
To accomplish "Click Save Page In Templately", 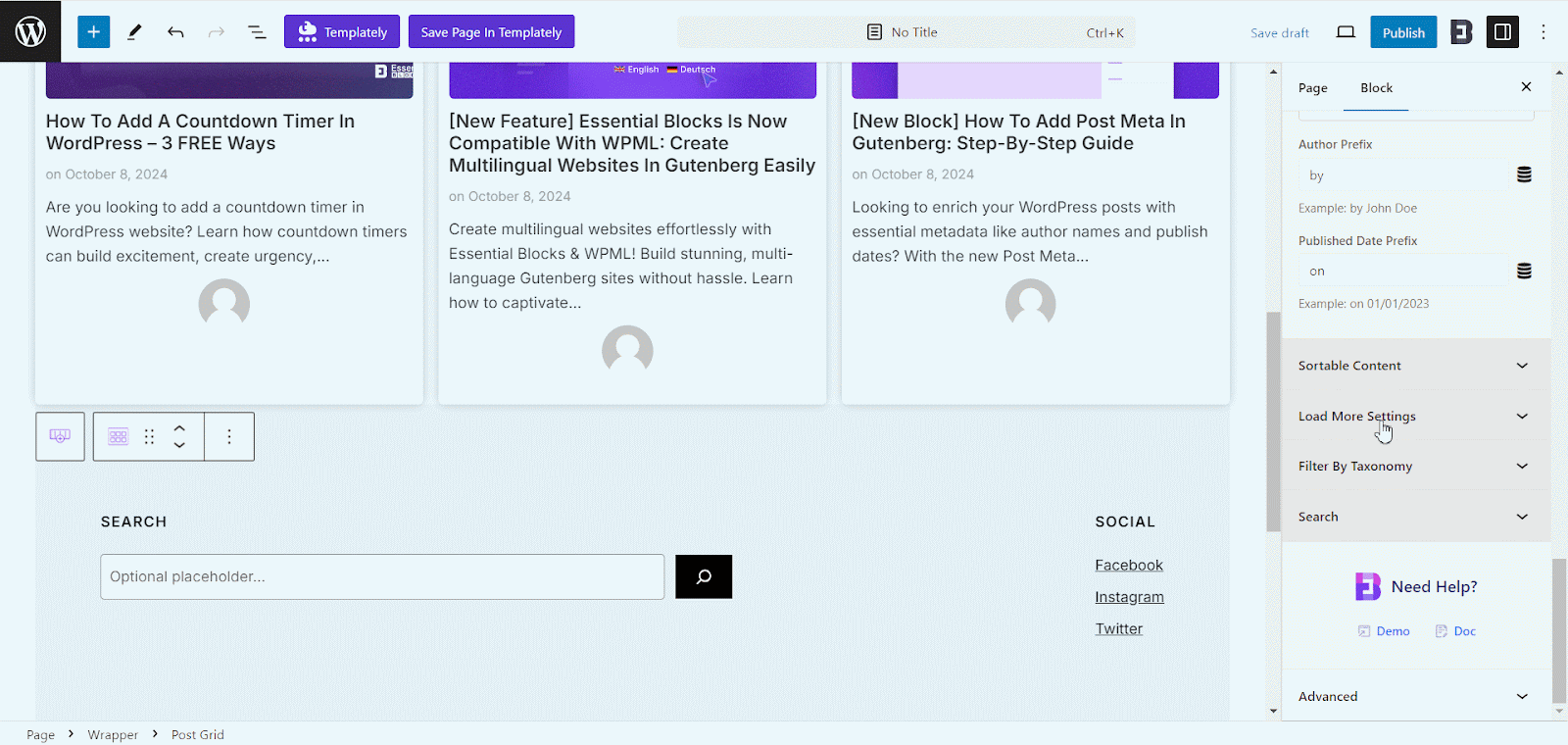I will [x=491, y=31].
